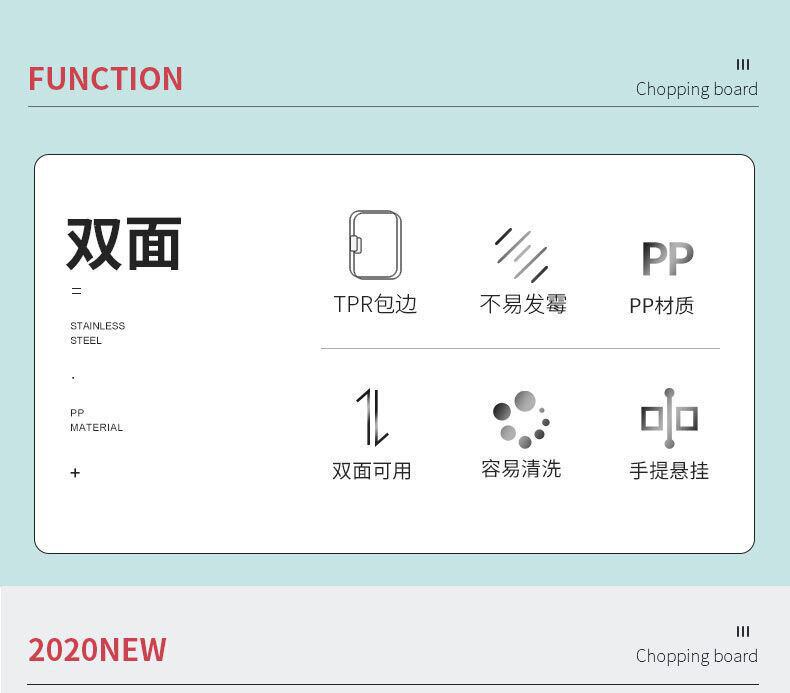Click the large 双面 title text
This screenshot has height=693, width=790.
tap(123, 244)
